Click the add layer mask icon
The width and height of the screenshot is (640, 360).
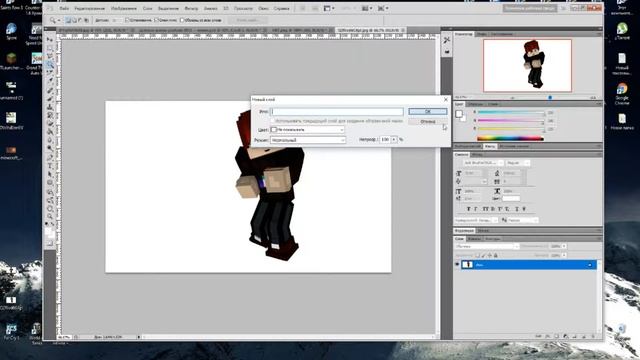tap(556, 336)
